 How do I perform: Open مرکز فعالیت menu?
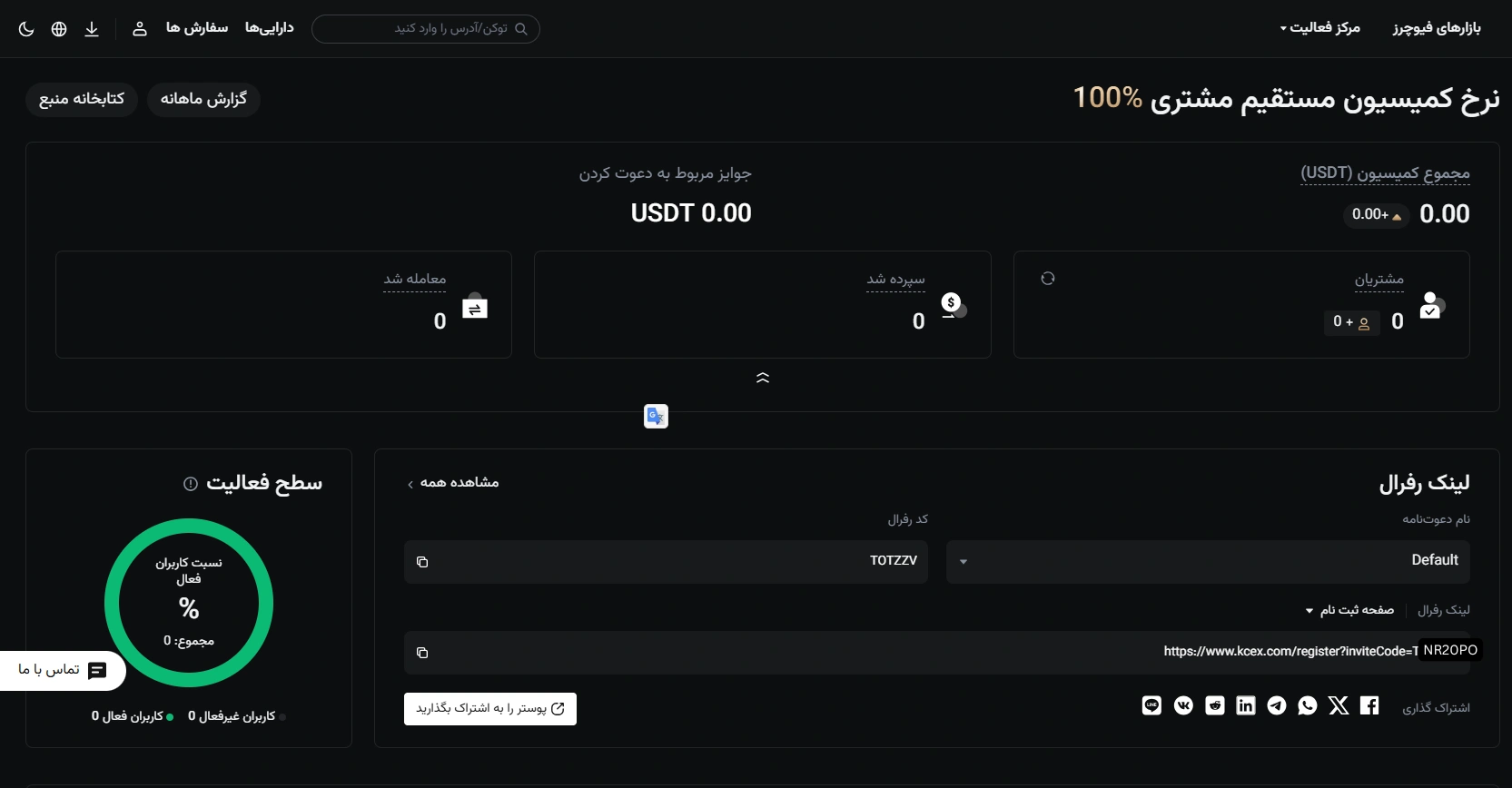(1320, 28)
